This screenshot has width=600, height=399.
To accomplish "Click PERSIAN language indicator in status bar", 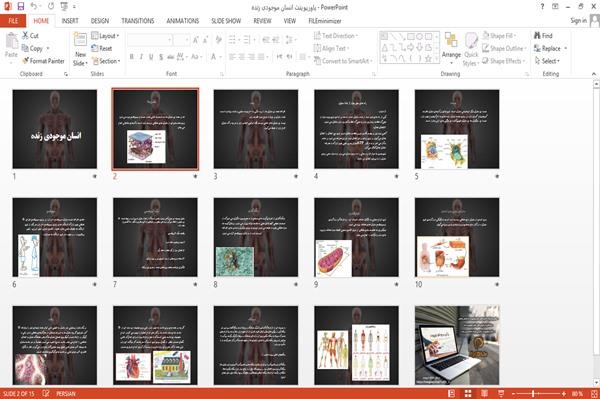I will point(66,394).
